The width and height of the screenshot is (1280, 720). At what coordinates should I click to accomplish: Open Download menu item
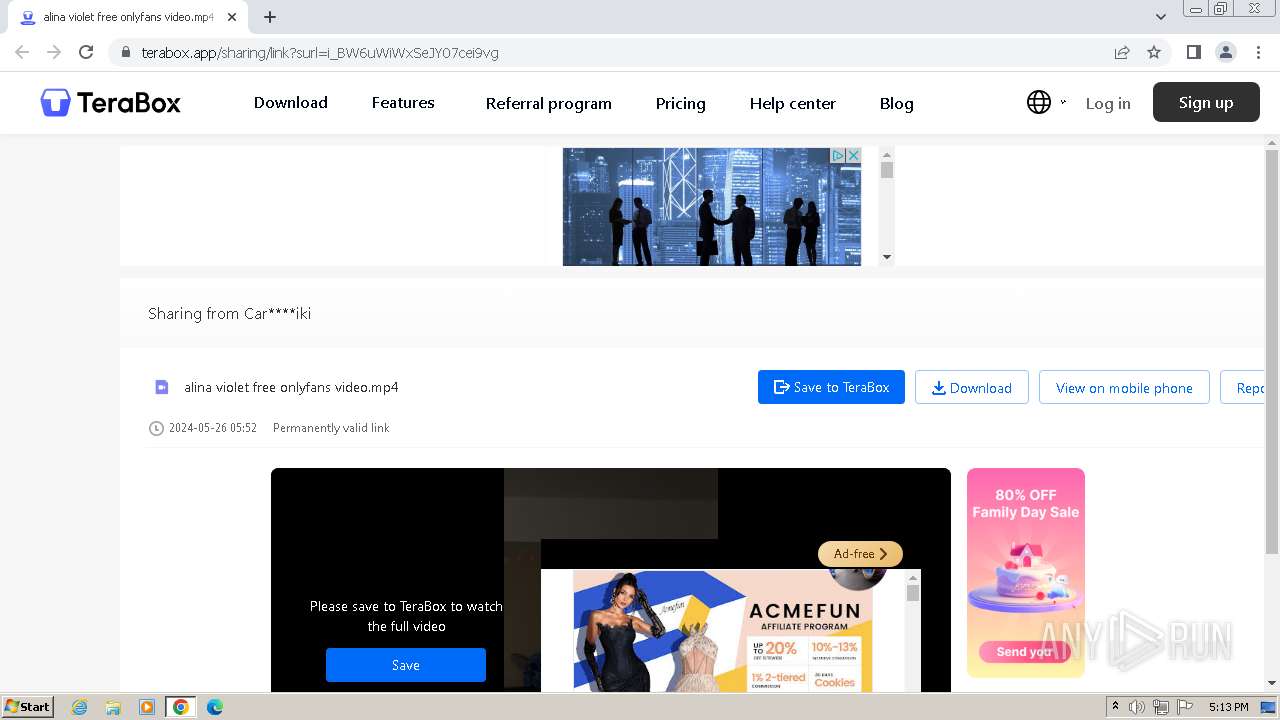[291, 102]
